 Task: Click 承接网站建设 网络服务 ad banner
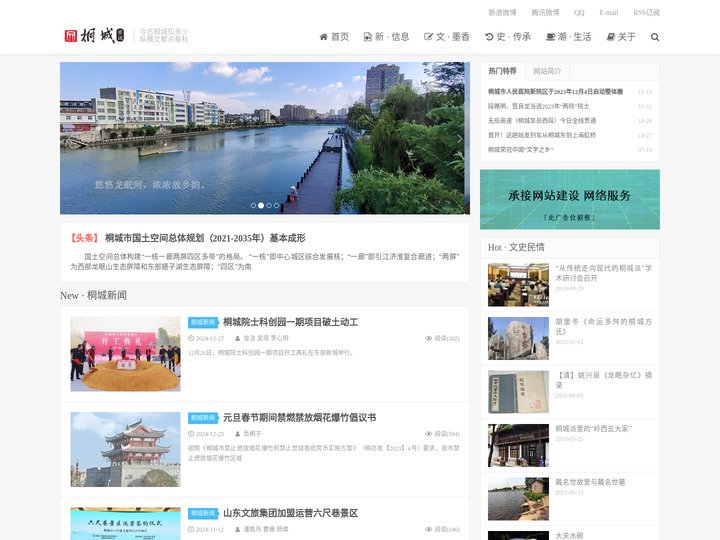(x=570, y=199)
